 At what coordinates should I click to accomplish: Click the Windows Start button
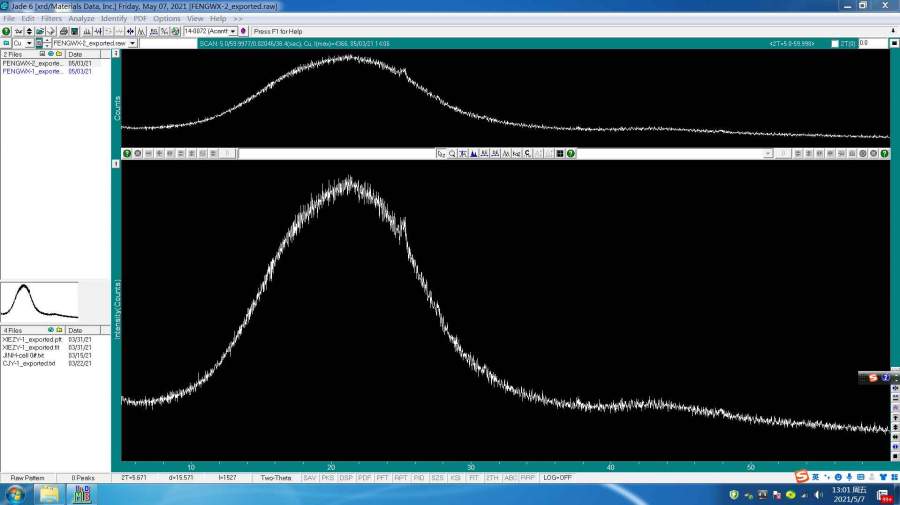[x=15, y=495]
